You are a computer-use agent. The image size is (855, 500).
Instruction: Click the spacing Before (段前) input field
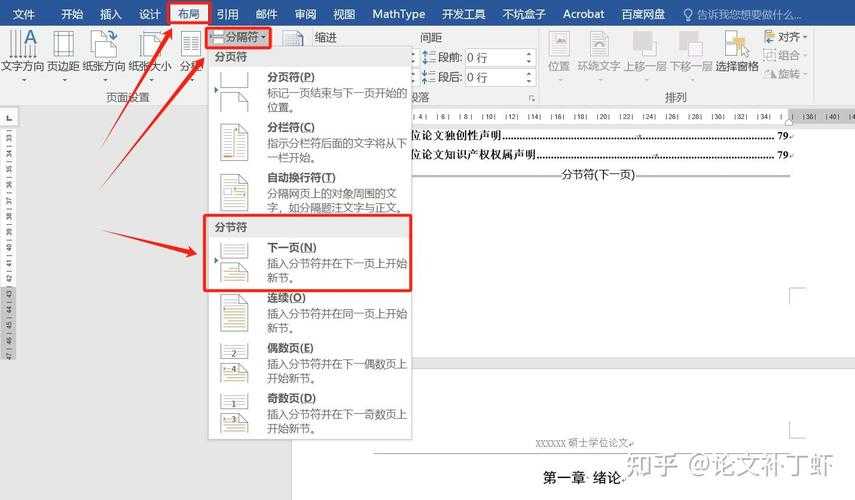coord(488,58)
